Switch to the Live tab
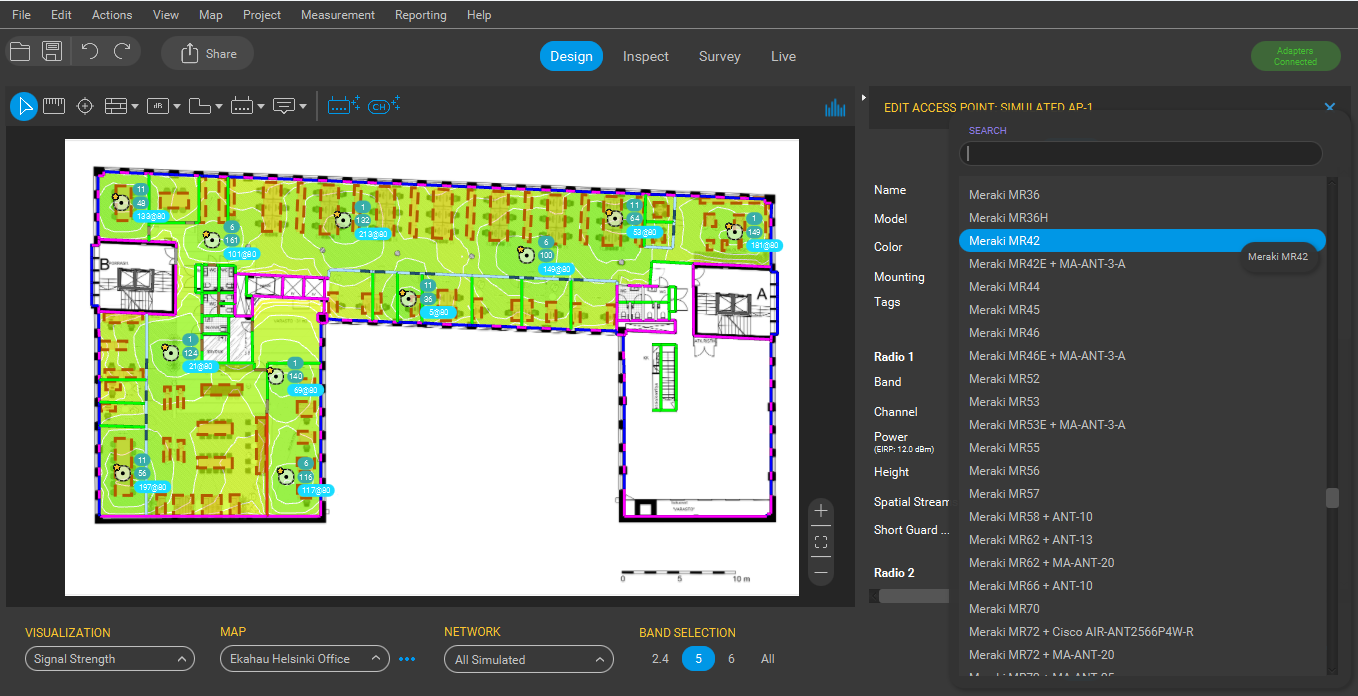 [784, 56]
